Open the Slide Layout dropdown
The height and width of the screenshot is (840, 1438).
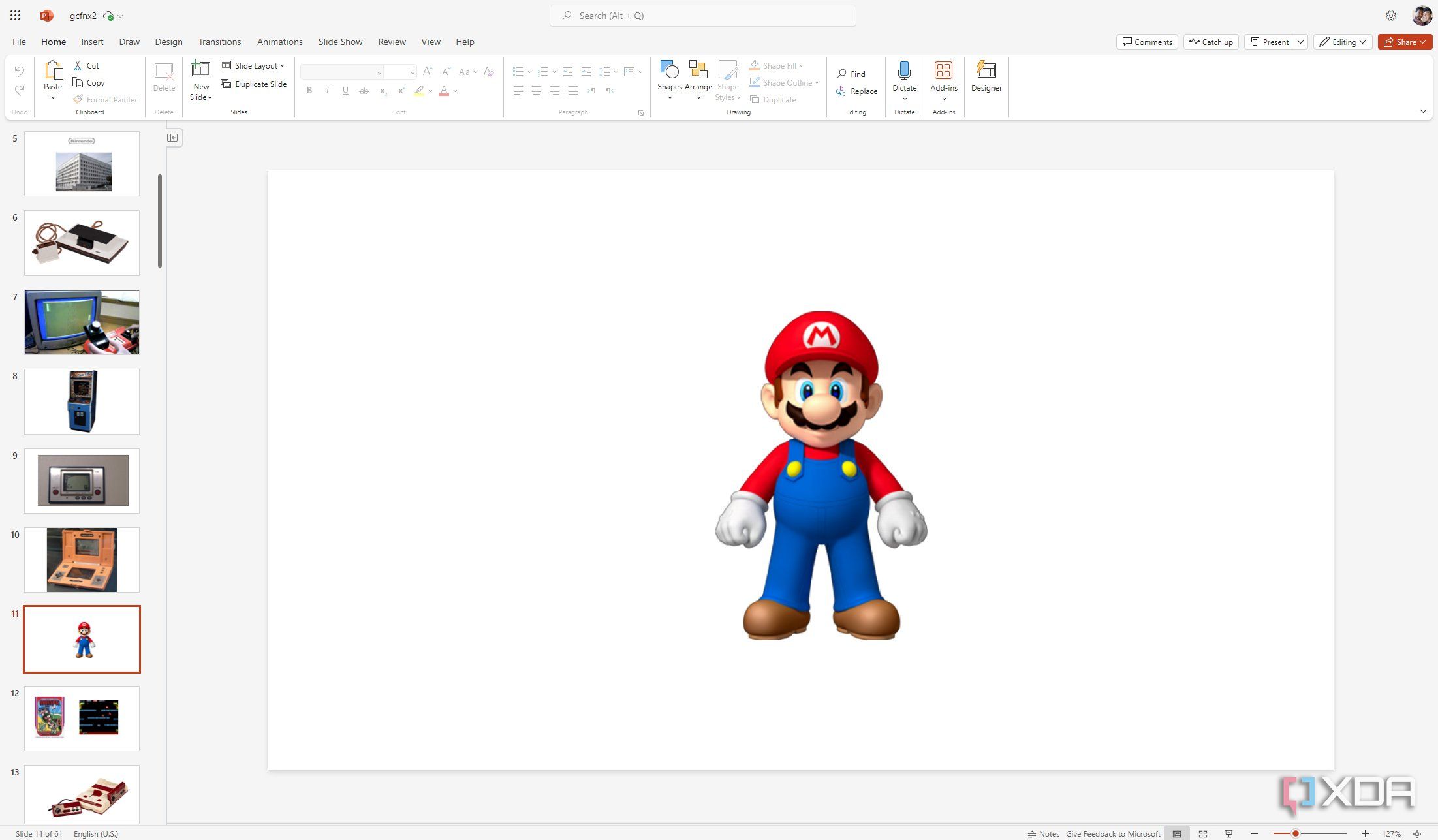click(x=253, y=65)
